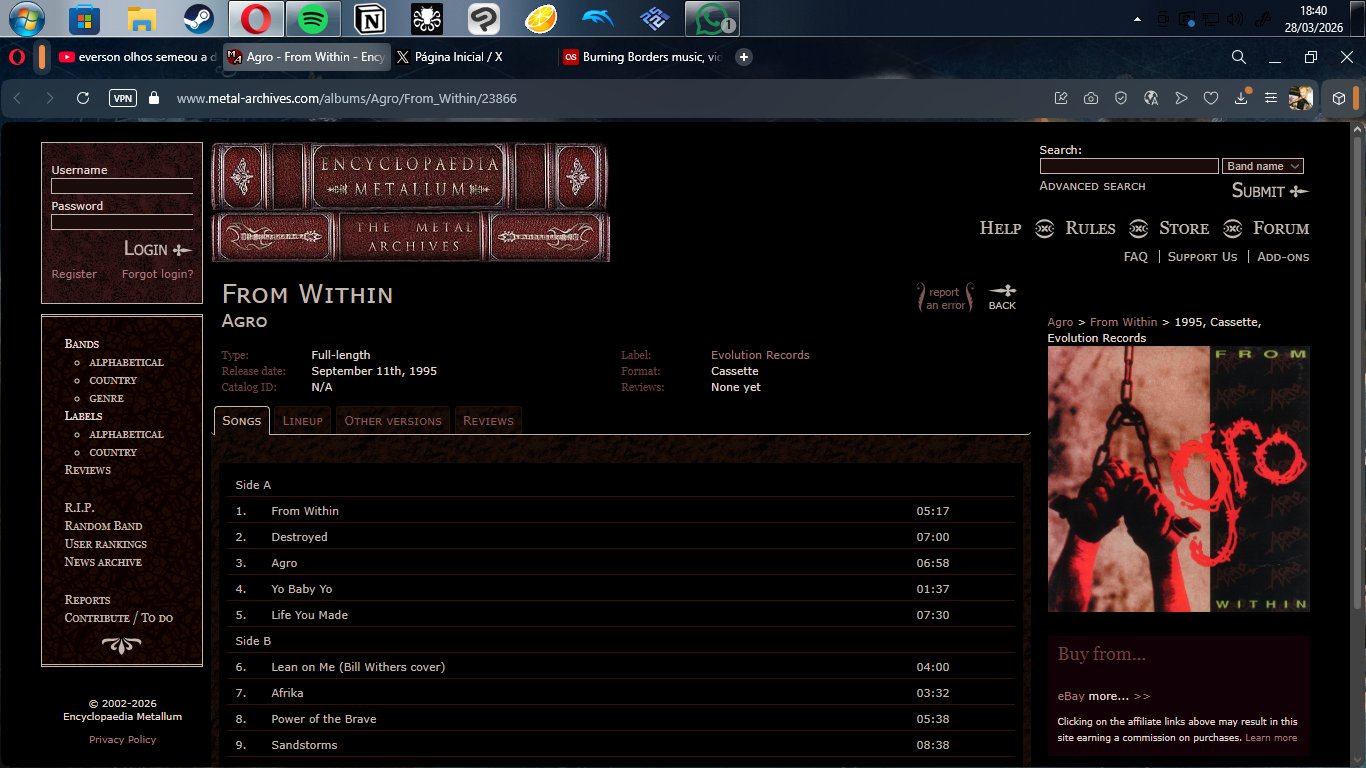Open Opera Easy Setup sliders icon
Image resolution: width=1366 pixels, height=768 pixels.
1271,98
